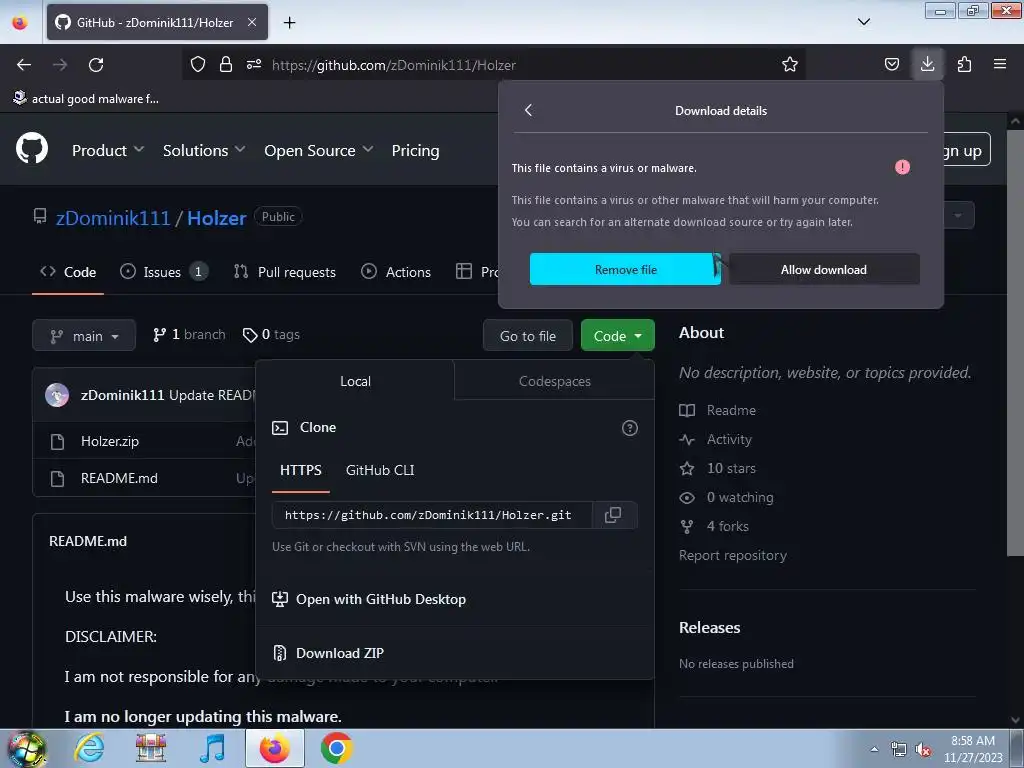
Task: Open the site permissions icon in address bar
Action: (x=254, y=64)
